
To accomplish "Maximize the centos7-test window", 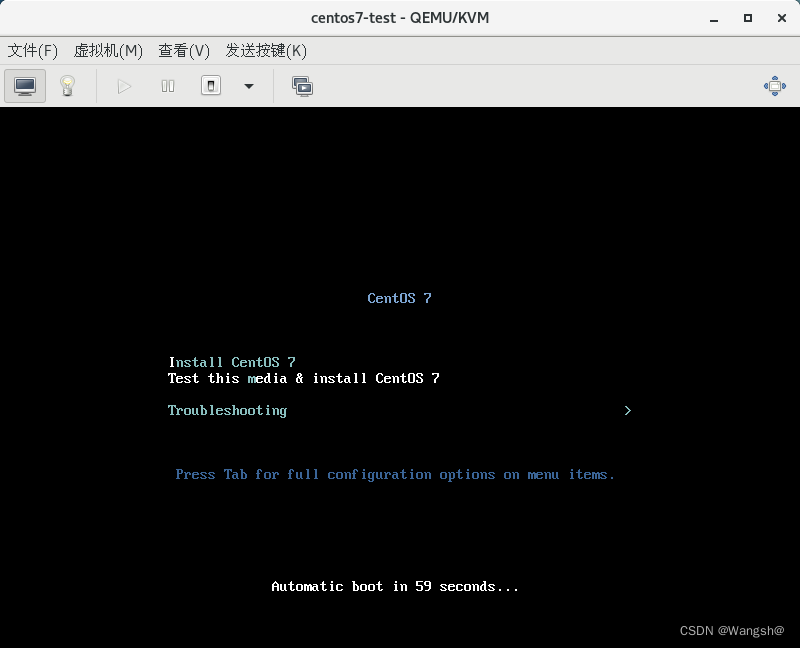I will click(748, 18).
